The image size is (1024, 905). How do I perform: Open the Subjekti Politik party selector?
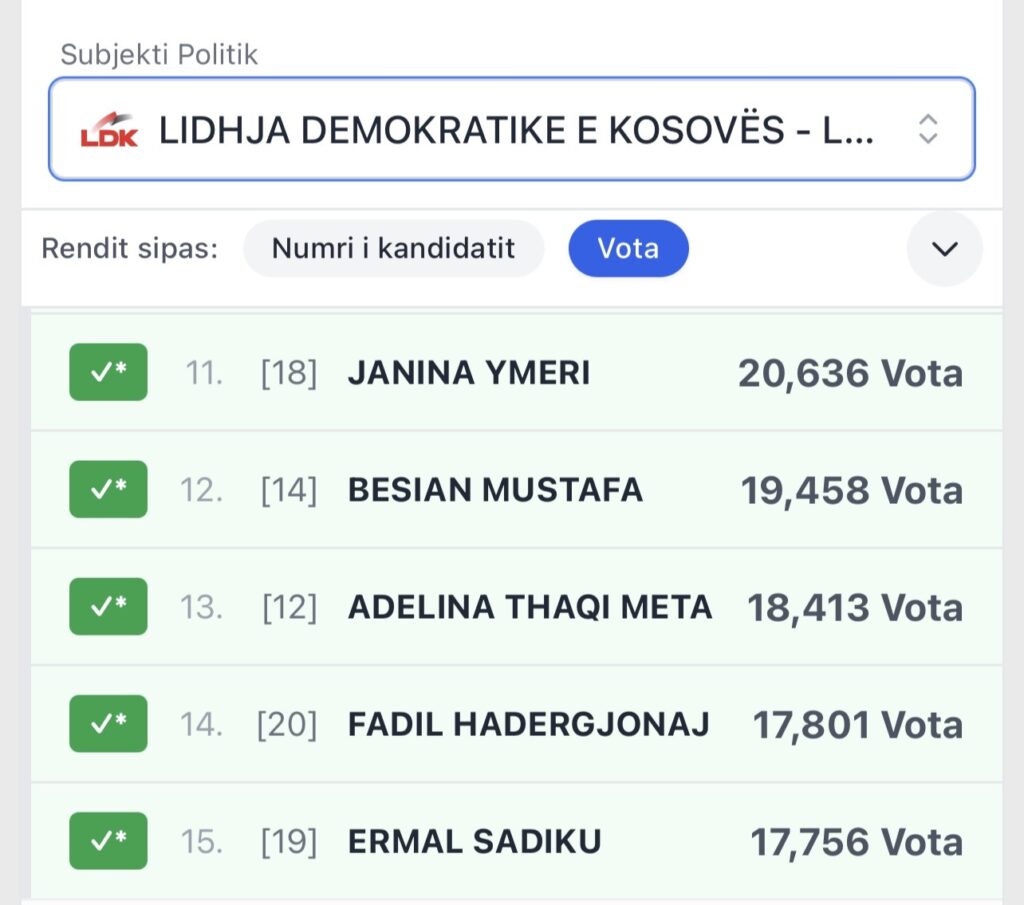coord(511,130)
